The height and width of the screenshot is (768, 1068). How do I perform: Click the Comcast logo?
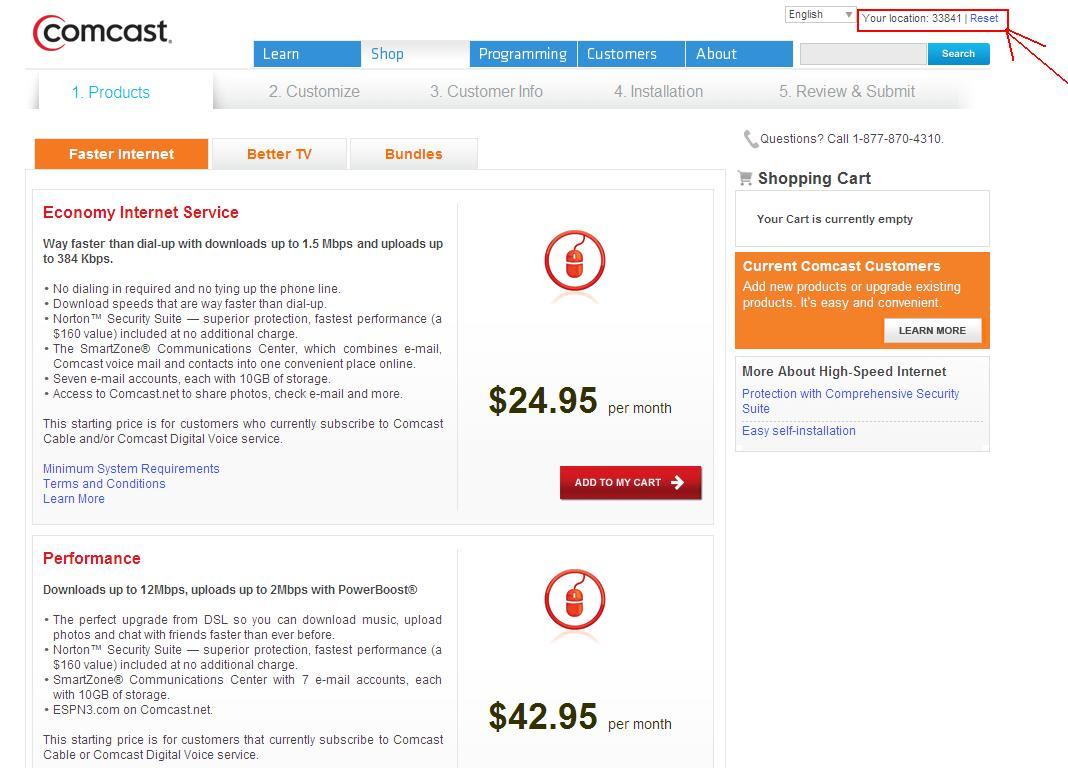[102, 32]
